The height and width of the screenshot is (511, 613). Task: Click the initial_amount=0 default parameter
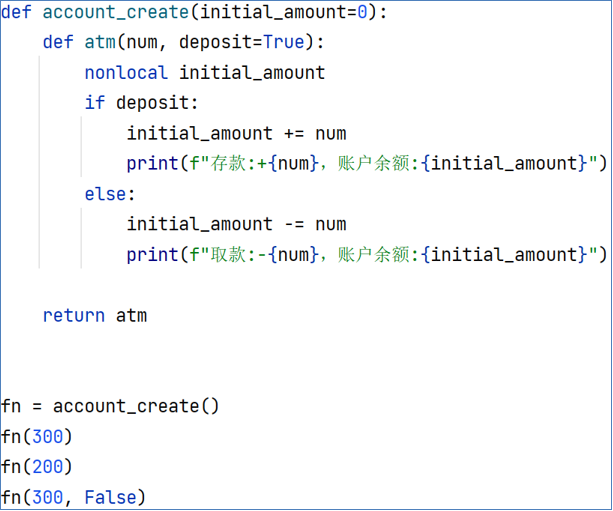pos(283,13)
